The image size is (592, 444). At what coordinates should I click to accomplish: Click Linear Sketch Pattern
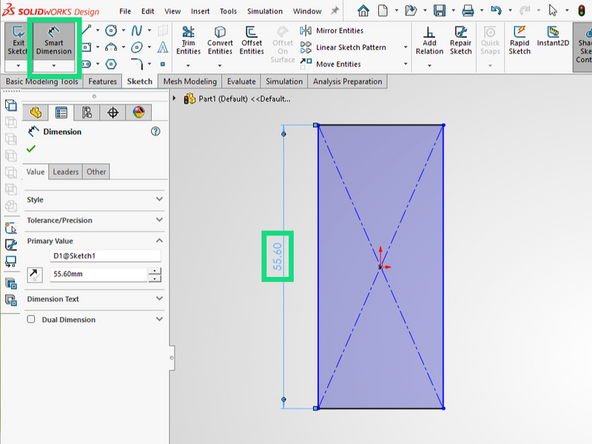coord(343,47)
